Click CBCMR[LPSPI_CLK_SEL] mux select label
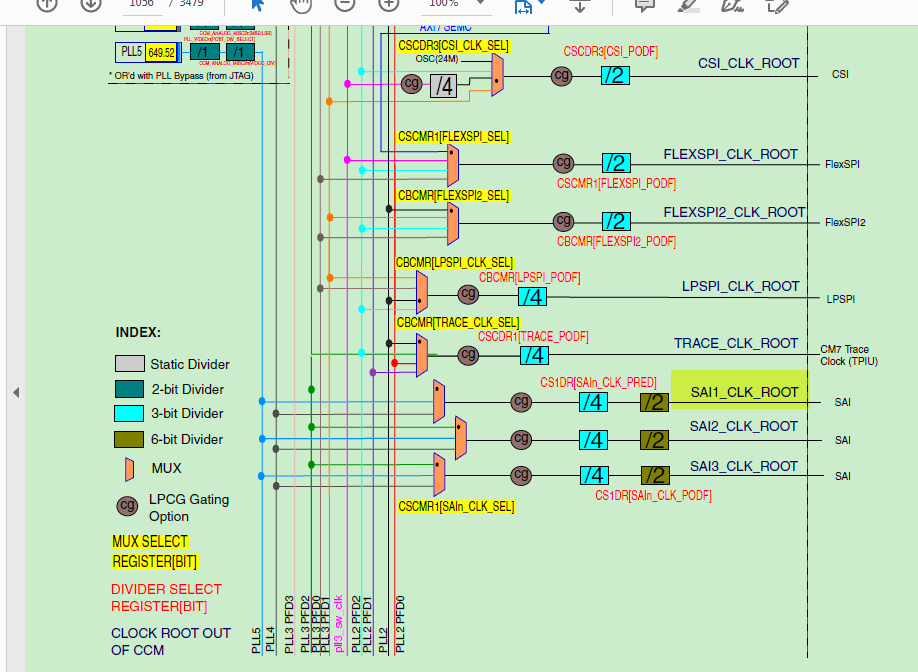Image resolution: width=918 pixels, height=672 pixels. click(x=454, y=262)
